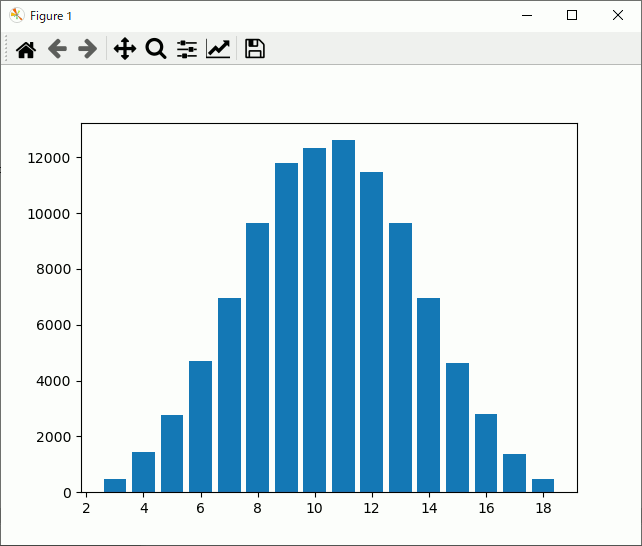Go back to the previous view
This screenshot has height=546, width=642.
click(x=57, y=49)
